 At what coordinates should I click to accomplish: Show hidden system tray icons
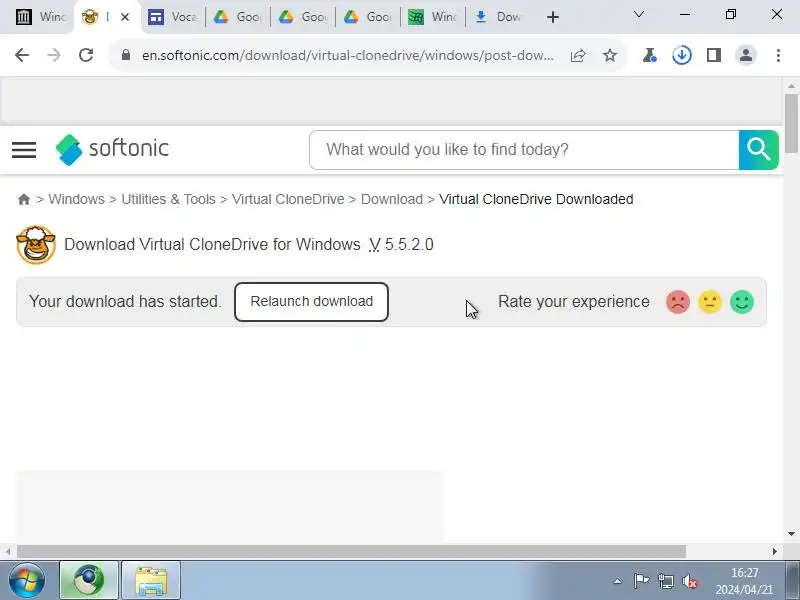[617, 581]
